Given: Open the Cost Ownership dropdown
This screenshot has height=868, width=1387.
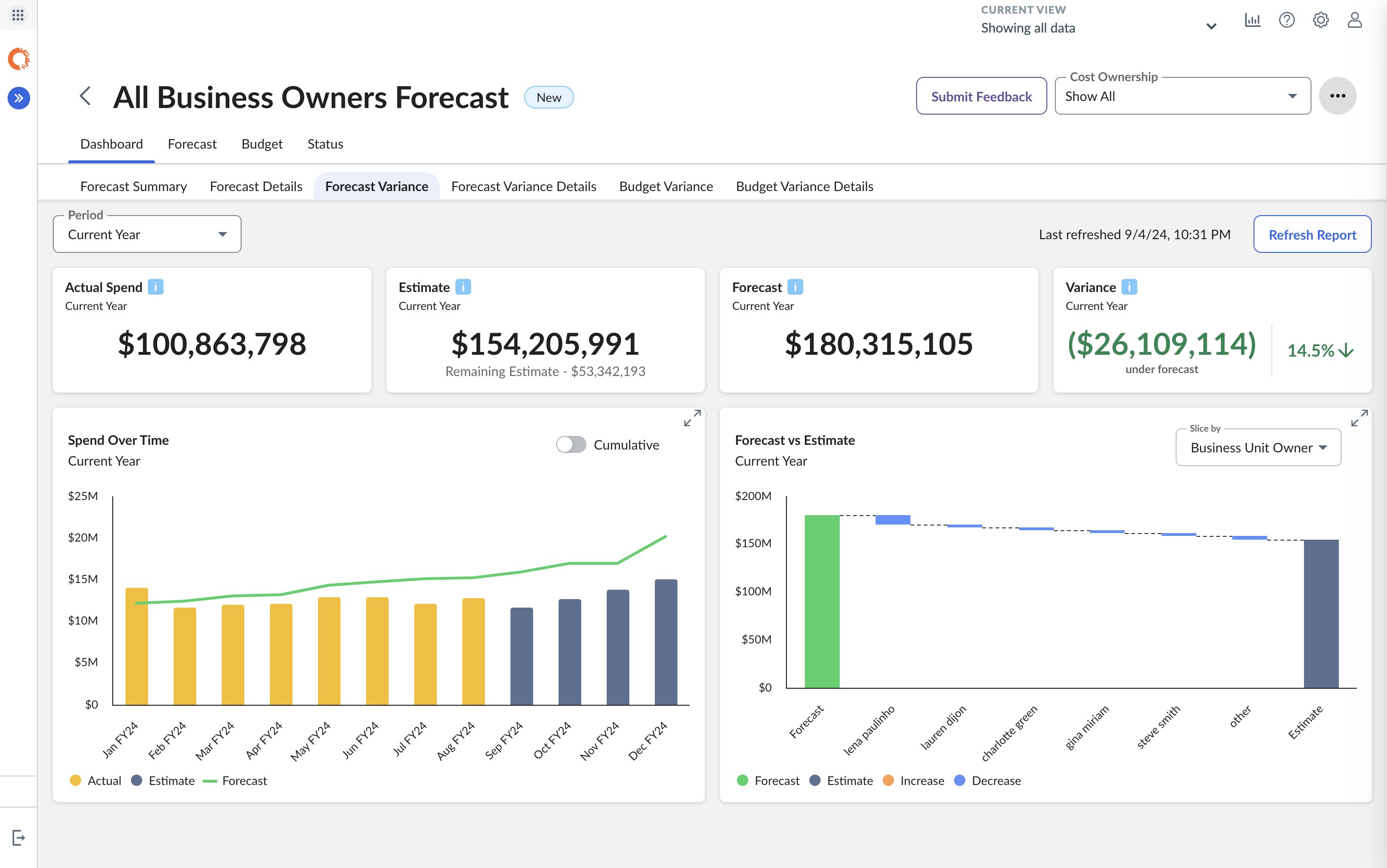Looking at the screenshot, I should click(1182, 96).
